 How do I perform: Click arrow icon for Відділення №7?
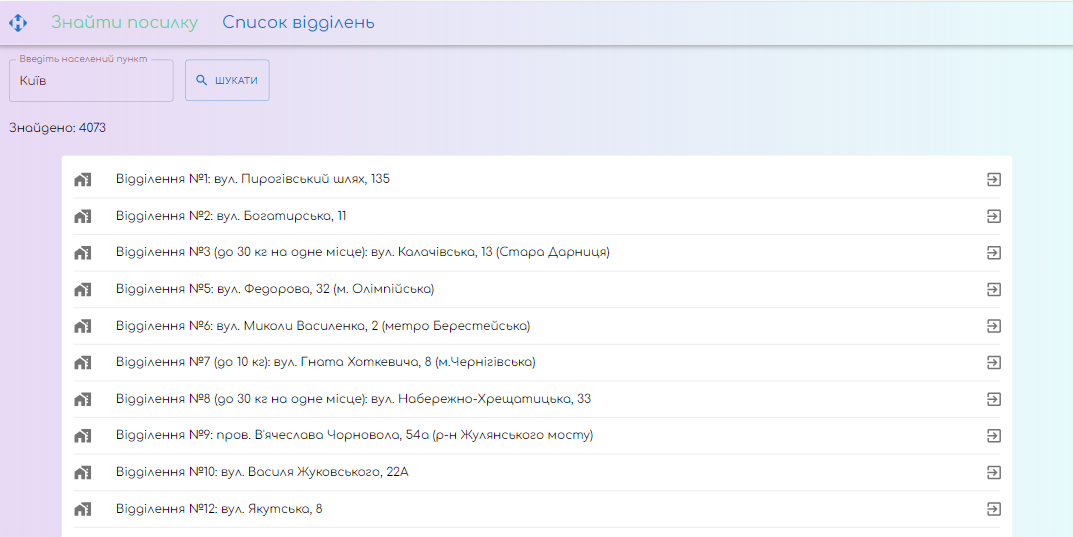(993, 362)
